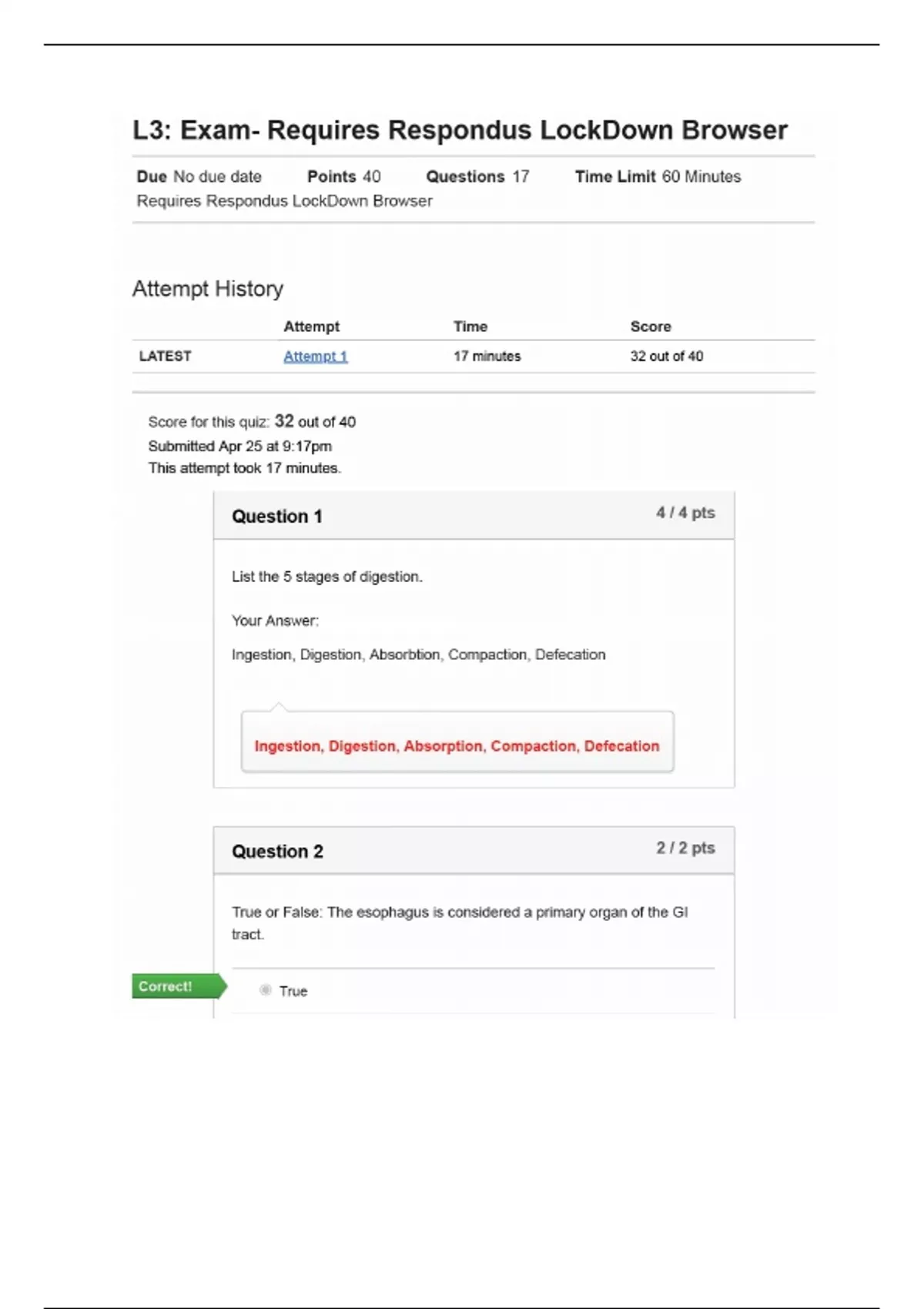The image size is (924, 1309).
Task: Click the exam title heading
Action: click(x=460, y=130)
